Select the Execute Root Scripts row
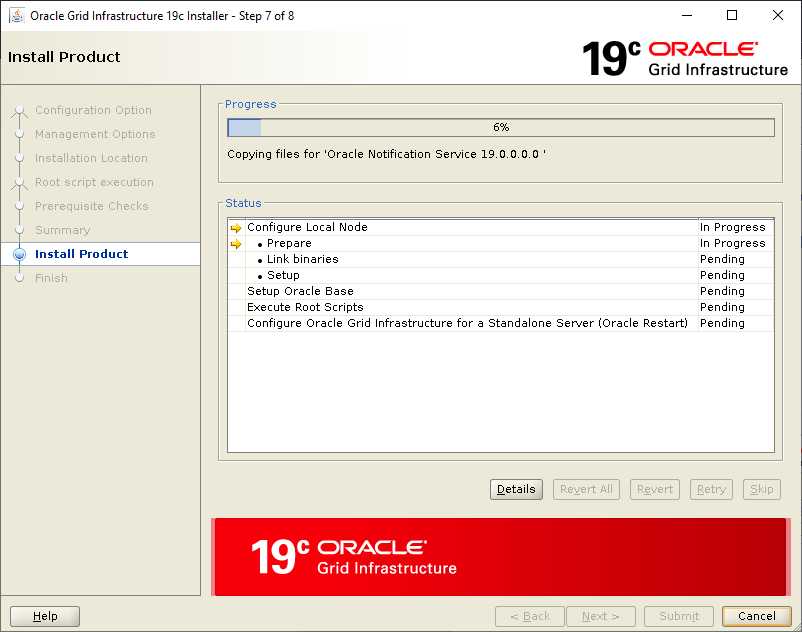The height and width of the screenshot is (632, 802). click(x=501, y=307)
